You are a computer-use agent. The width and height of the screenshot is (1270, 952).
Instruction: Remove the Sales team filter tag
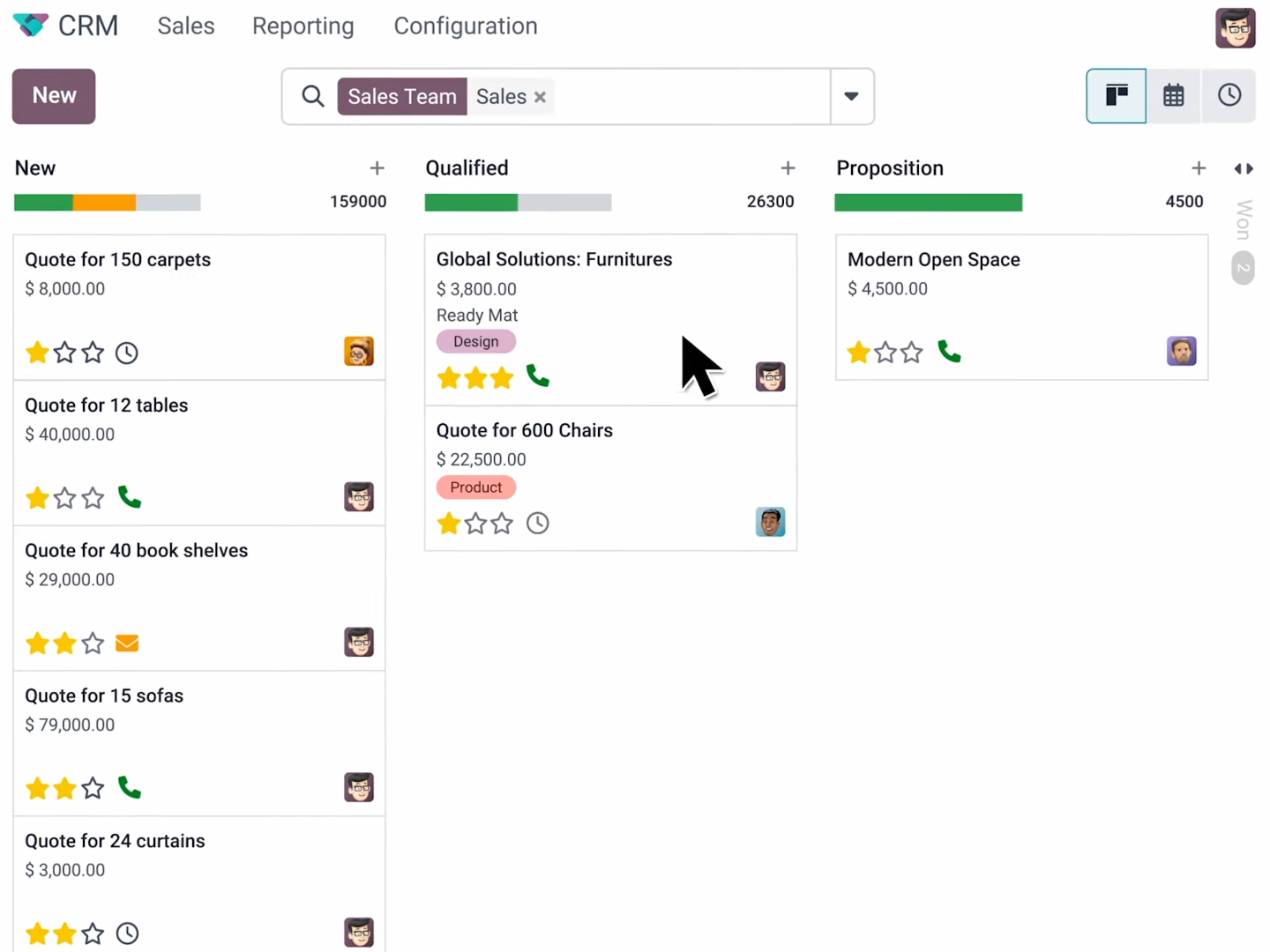click(540, 97)
